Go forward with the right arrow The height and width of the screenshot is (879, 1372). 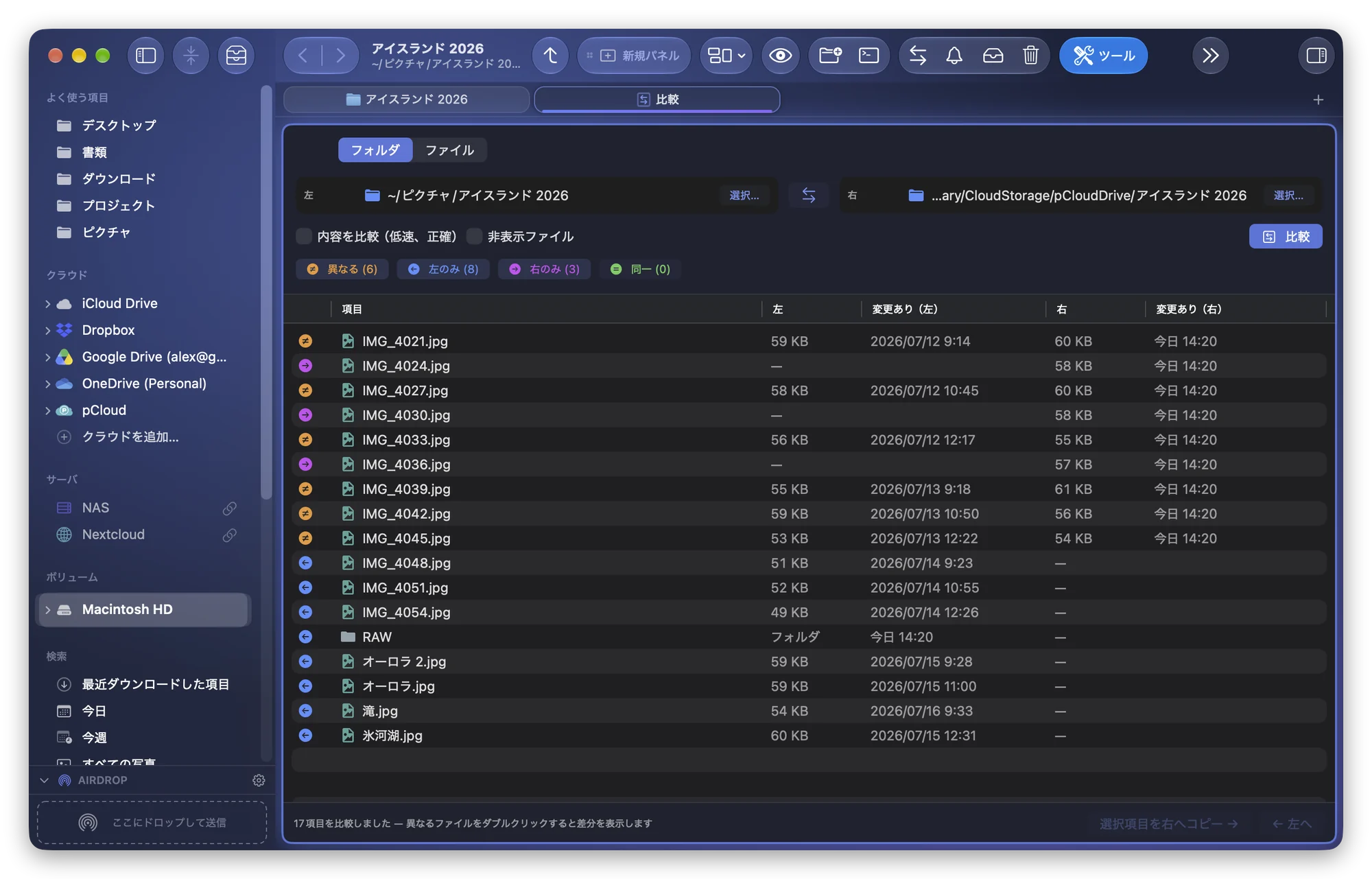pyautogui.click(x=340, y=56)
